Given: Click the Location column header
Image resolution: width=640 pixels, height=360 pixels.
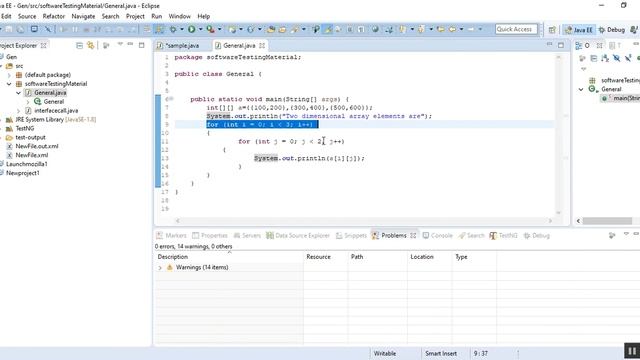Looking at the screenshot, I should 429,257.
